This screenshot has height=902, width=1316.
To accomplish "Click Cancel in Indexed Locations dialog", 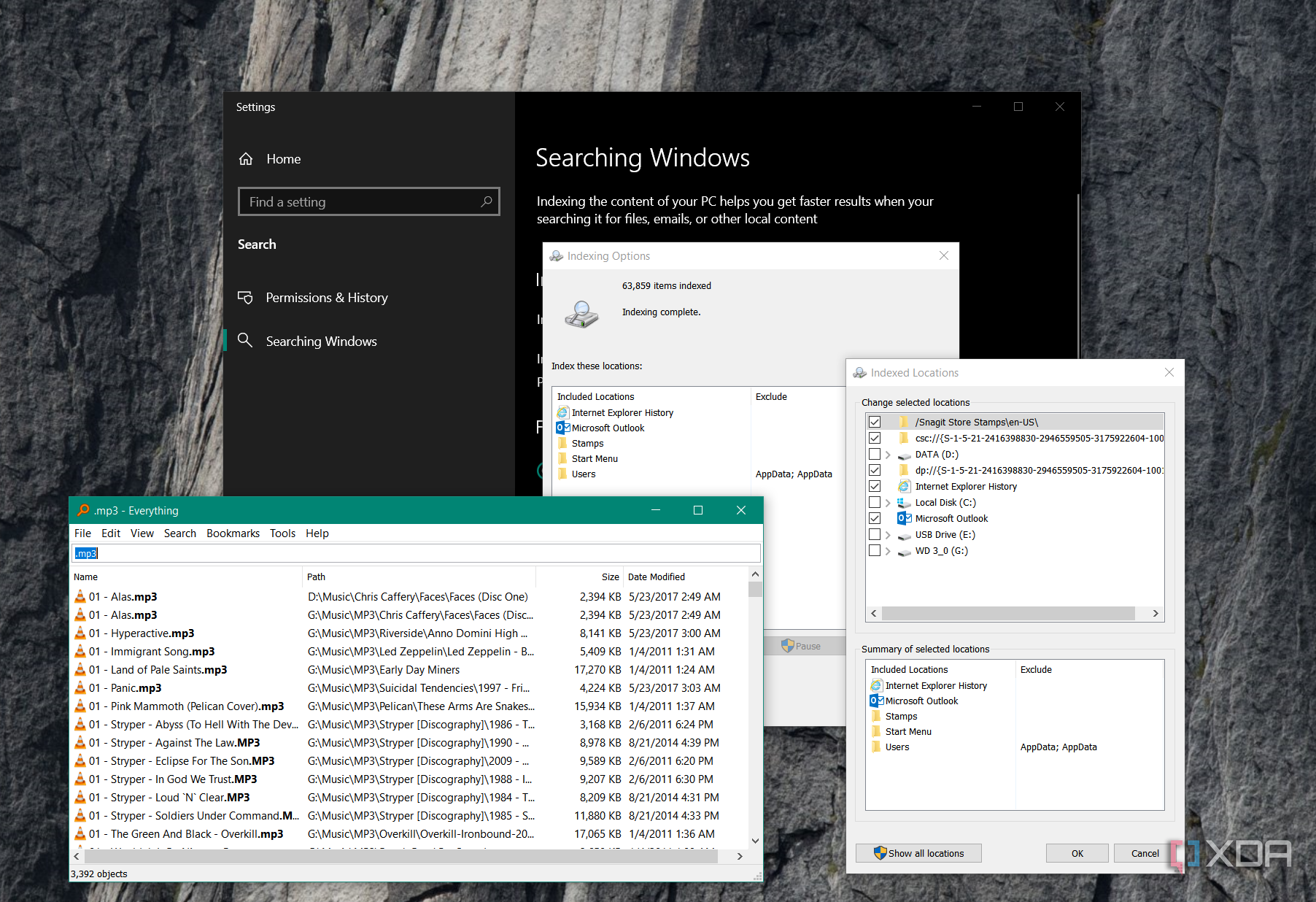I will pos(1145,853).
